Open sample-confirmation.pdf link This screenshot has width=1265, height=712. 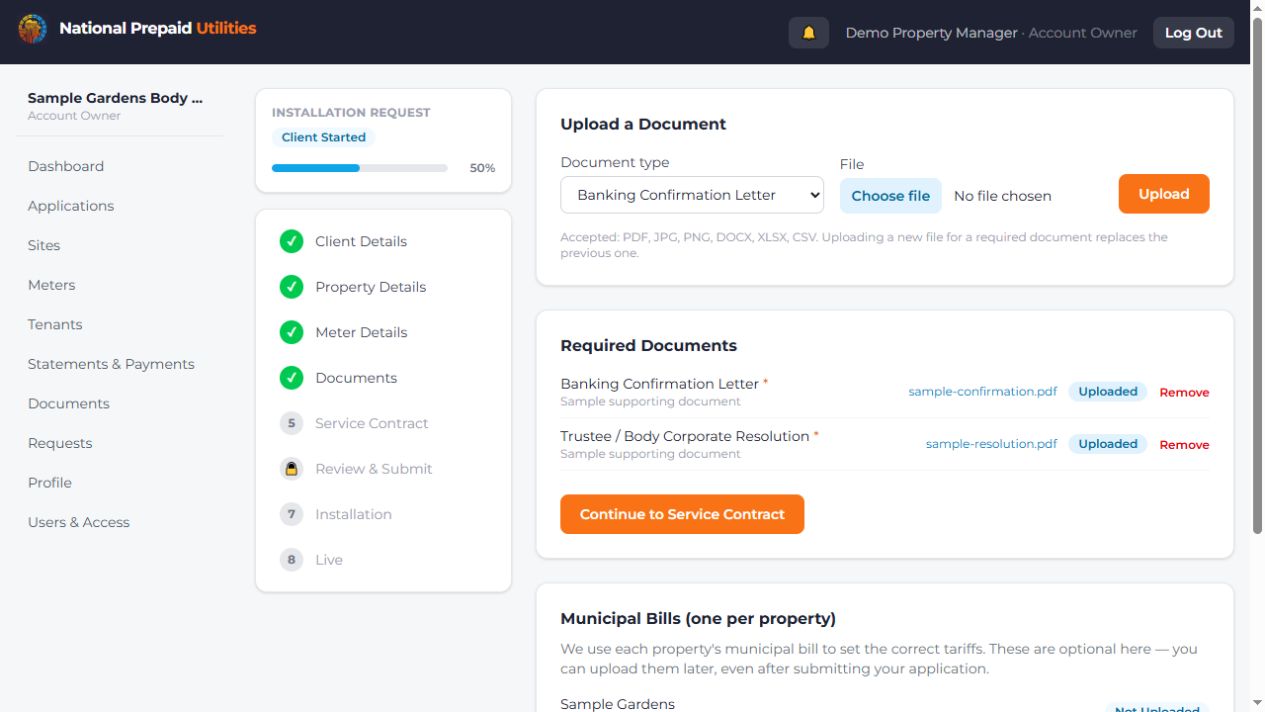click(982, 392)
